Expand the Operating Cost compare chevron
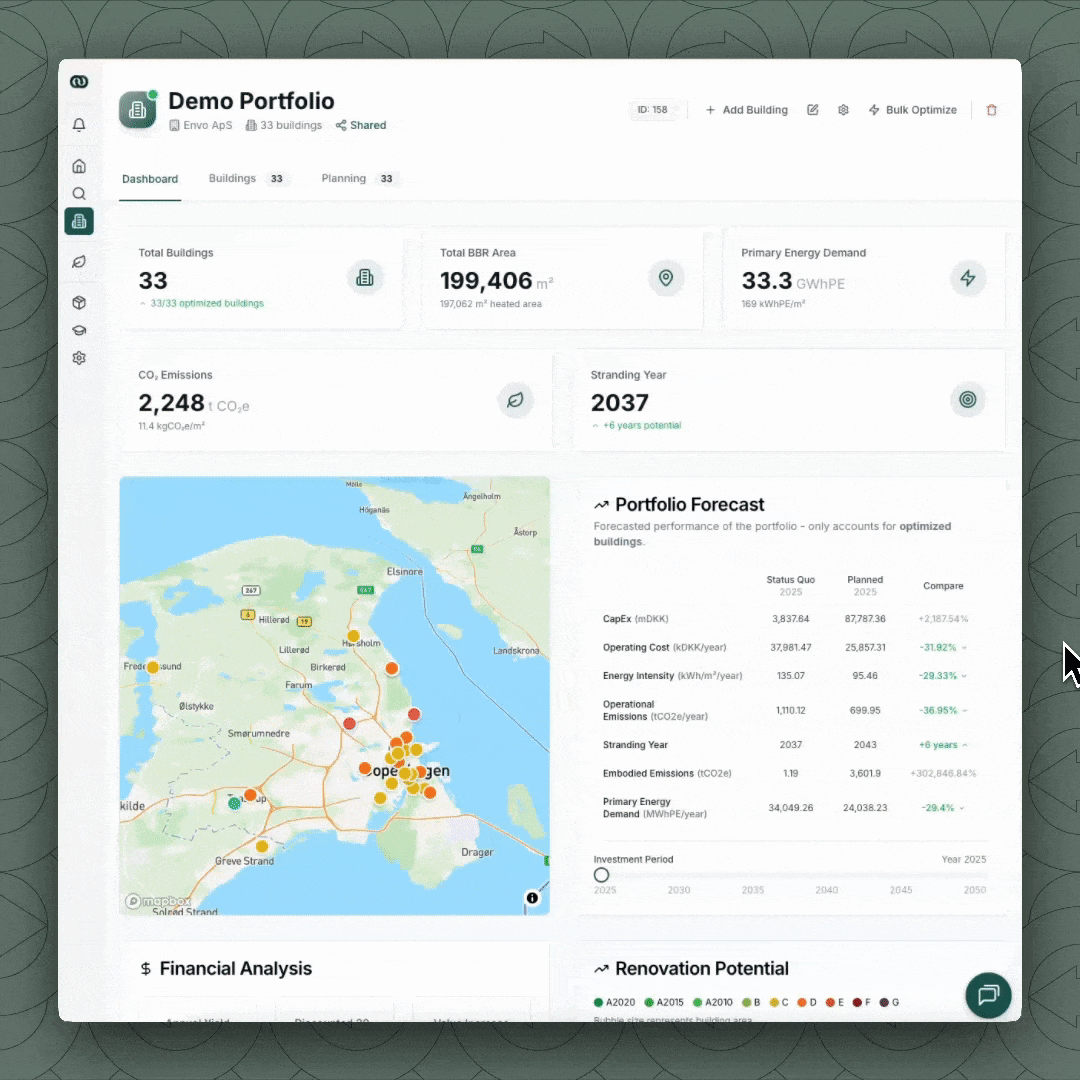This screenshot has width=1080, height=1080. pos(965,648)
